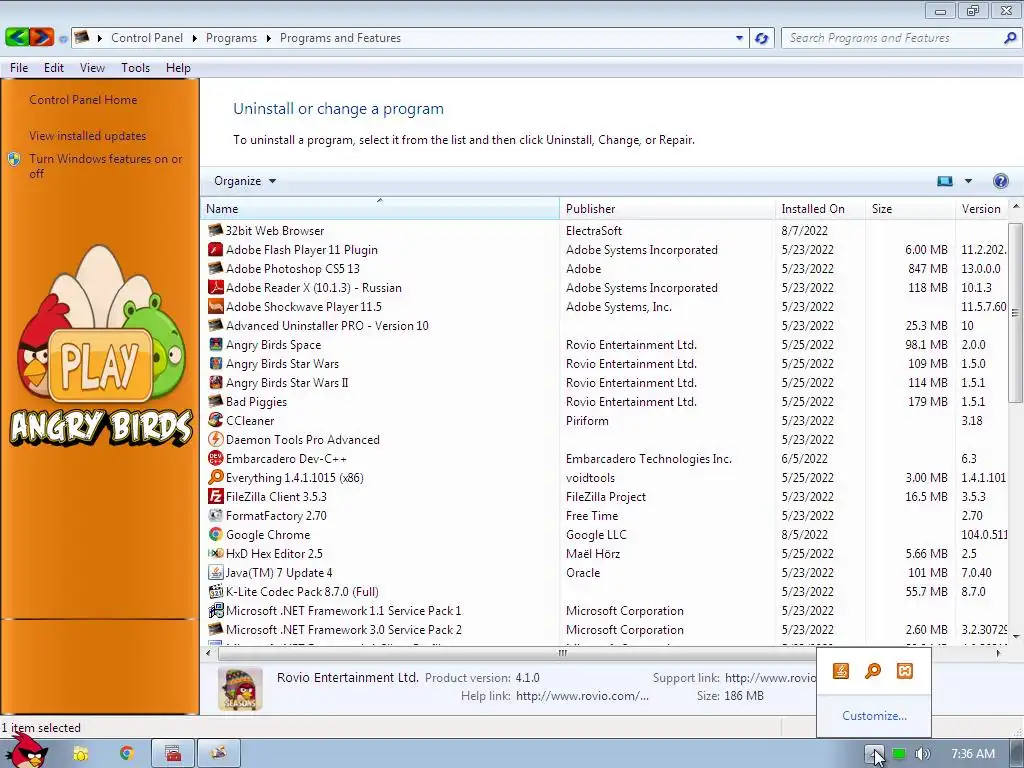Select the FileZilla Client 3.5.3 icon
The image size is (1024, 768).
click(x=215, y=496)
